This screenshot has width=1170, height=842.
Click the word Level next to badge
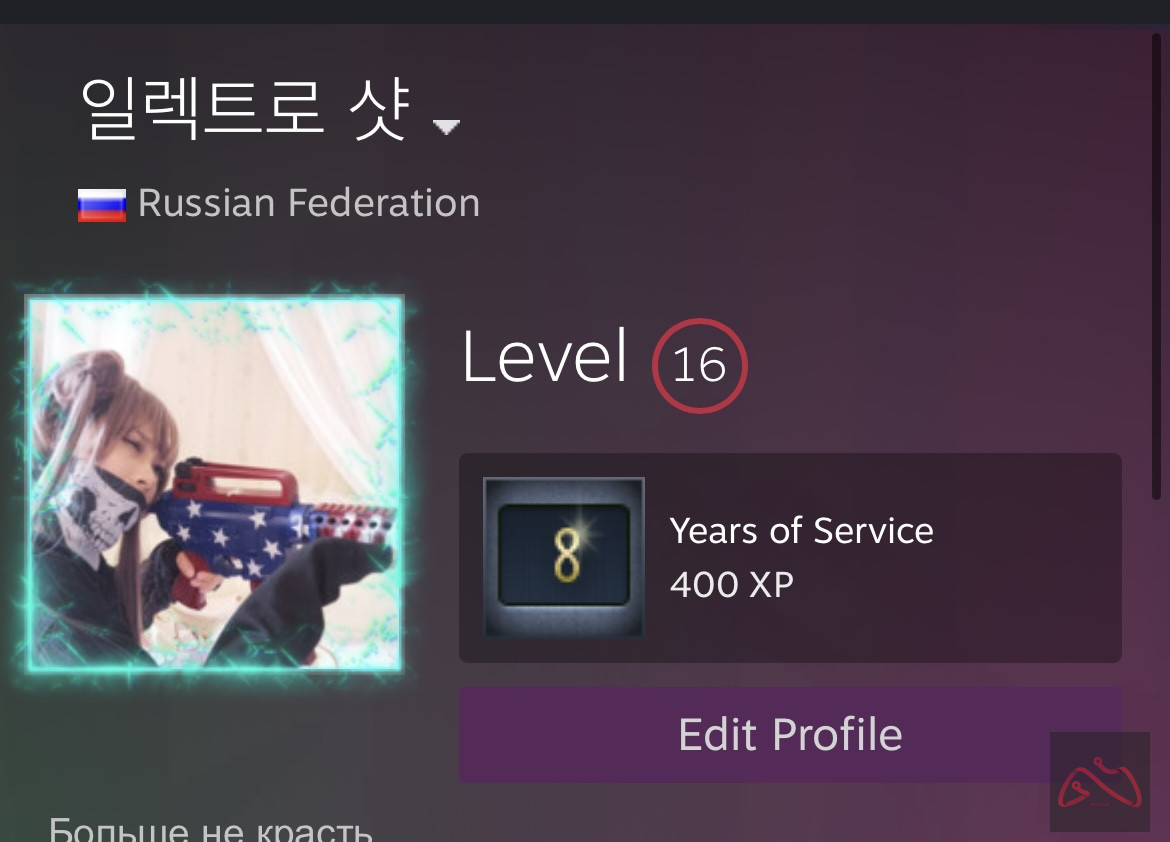[544, 358]
